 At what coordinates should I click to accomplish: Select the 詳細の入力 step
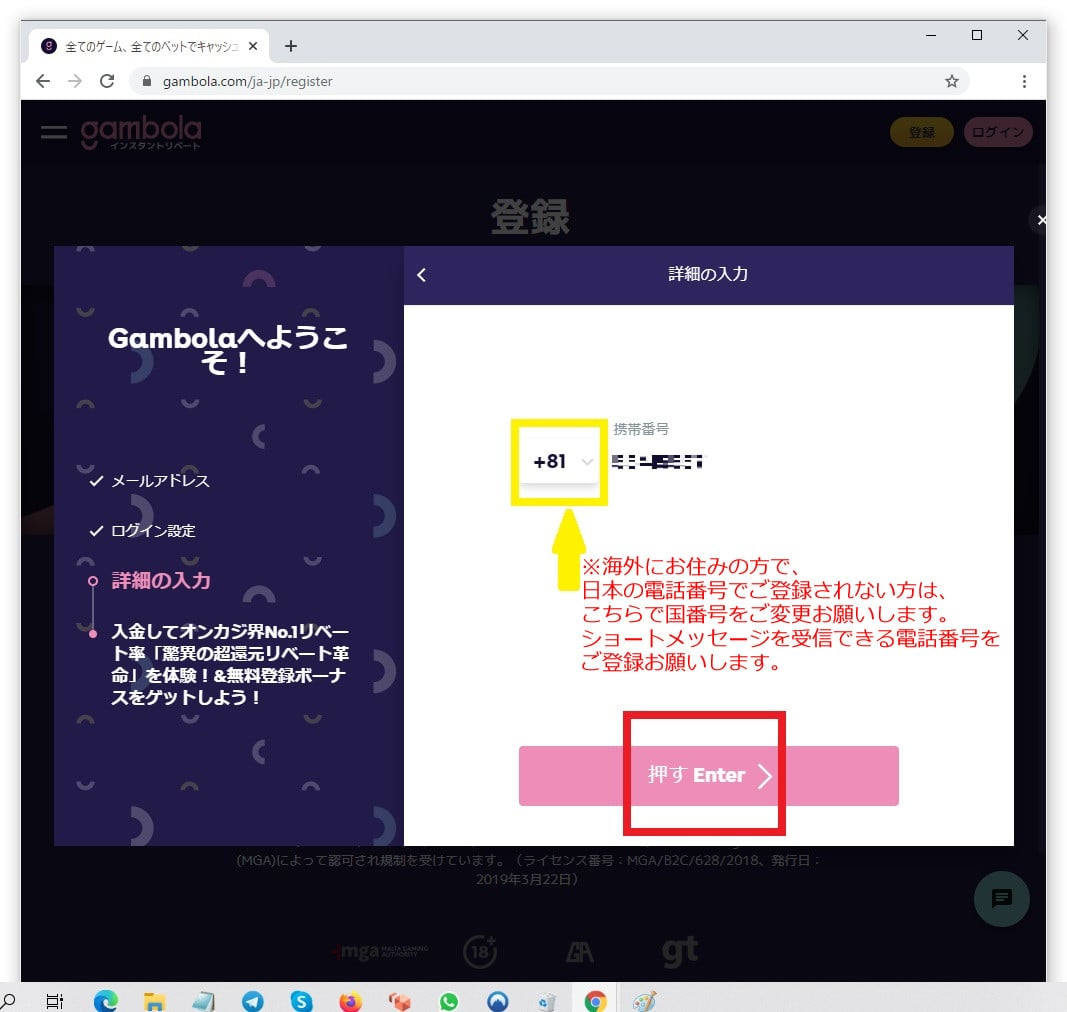tap(150, 581)
